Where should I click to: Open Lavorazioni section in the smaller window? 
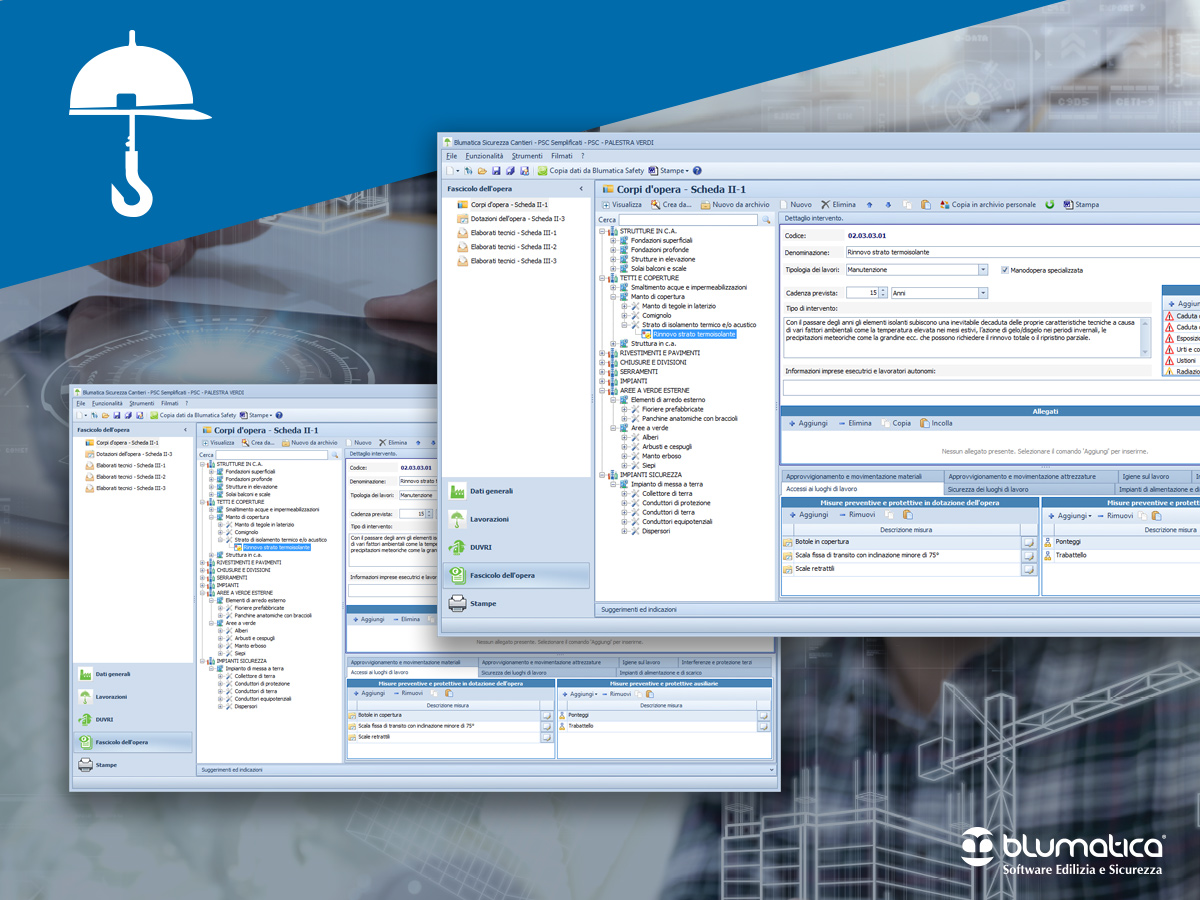134,696
